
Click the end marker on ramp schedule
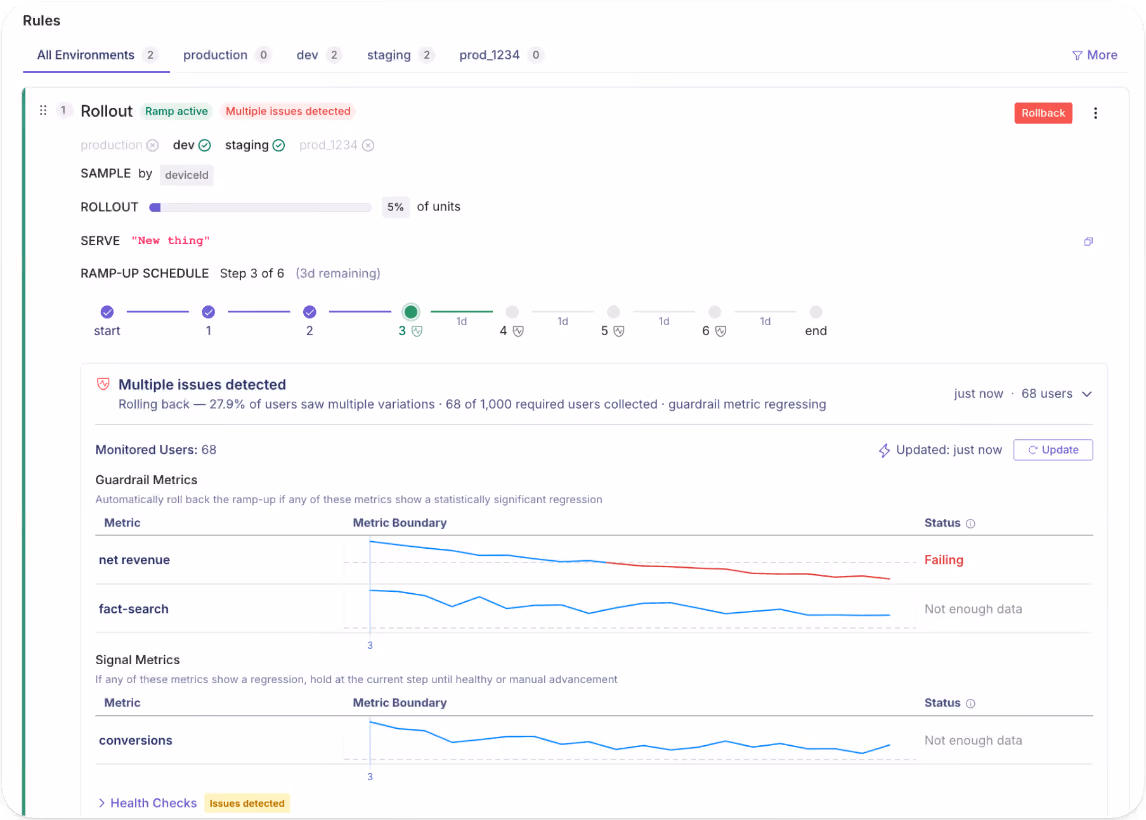[x=816, y=312]
